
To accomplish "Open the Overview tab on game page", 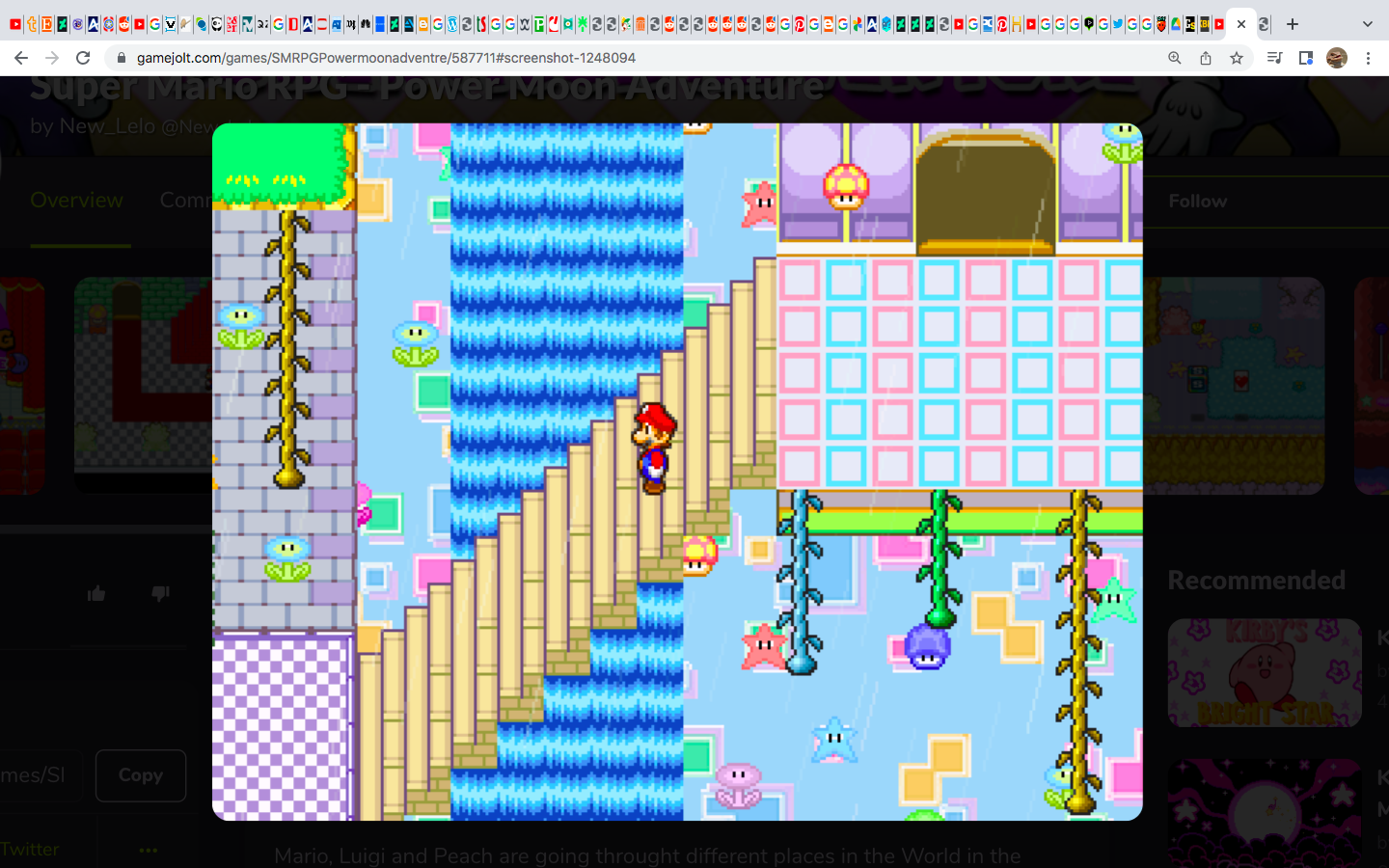I will [77, 201].
